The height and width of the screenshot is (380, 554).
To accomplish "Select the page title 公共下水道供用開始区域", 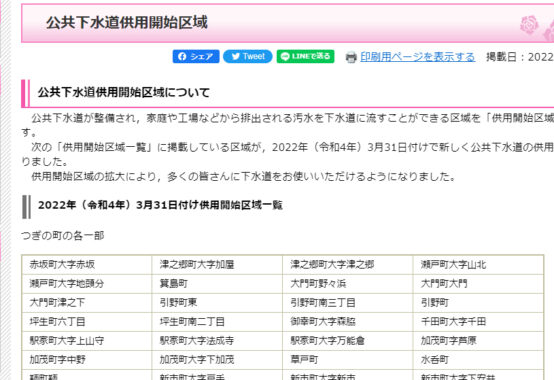I will [127, 23].
